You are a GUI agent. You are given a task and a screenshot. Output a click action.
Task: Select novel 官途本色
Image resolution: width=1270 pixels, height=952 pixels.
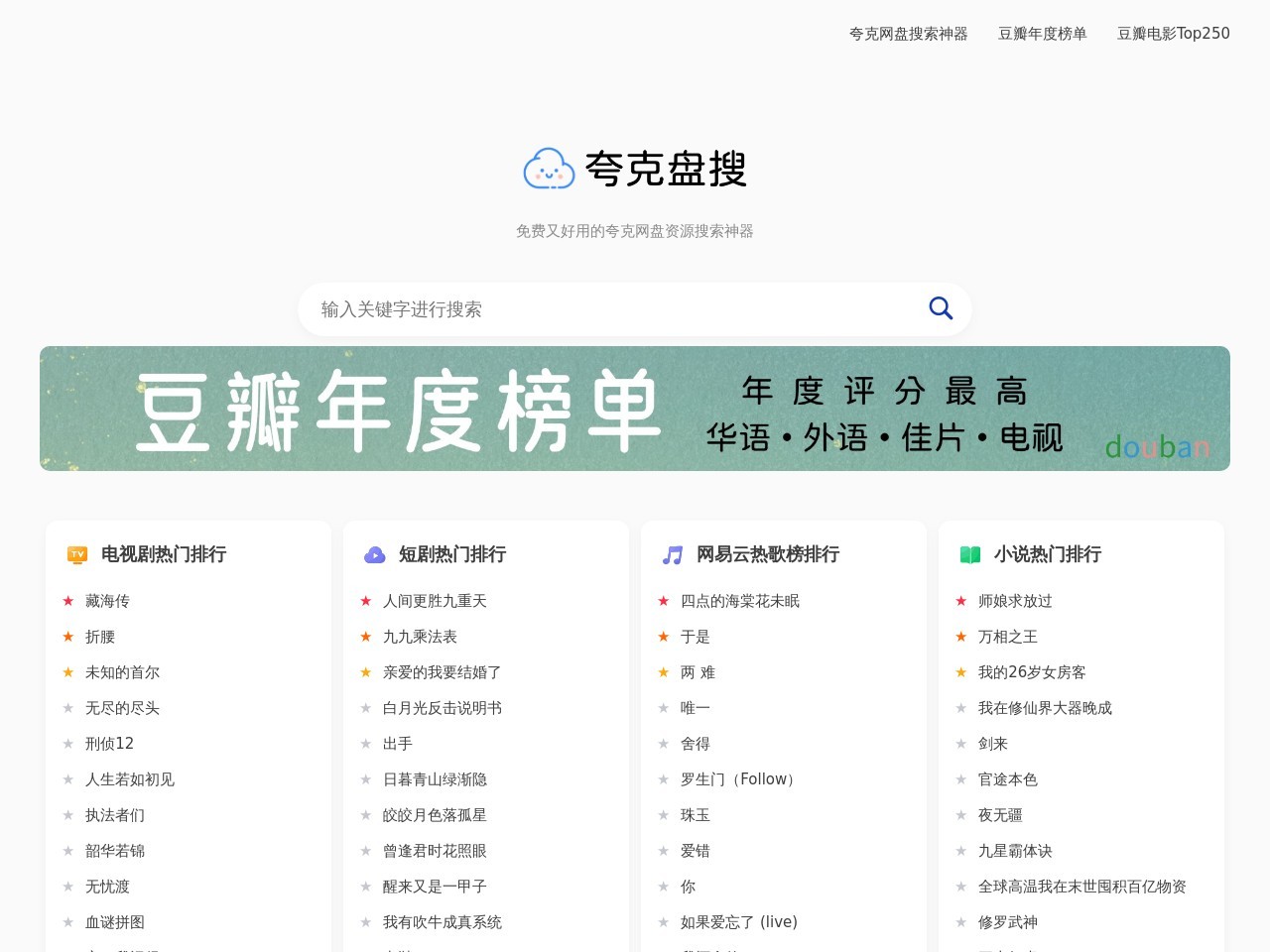coord(1008,779)
